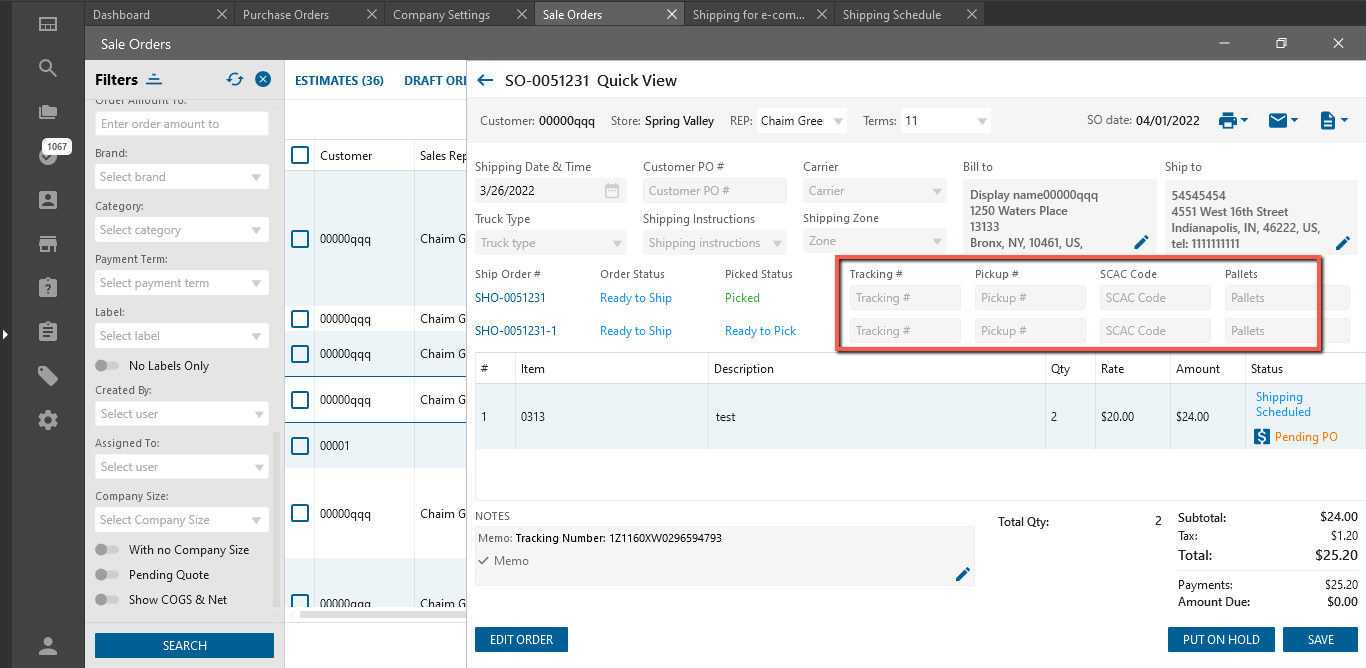Viewport: 1366px width, 668px height.
Task: Open the settings gear in left sidebar
Action: pos(48,420)
